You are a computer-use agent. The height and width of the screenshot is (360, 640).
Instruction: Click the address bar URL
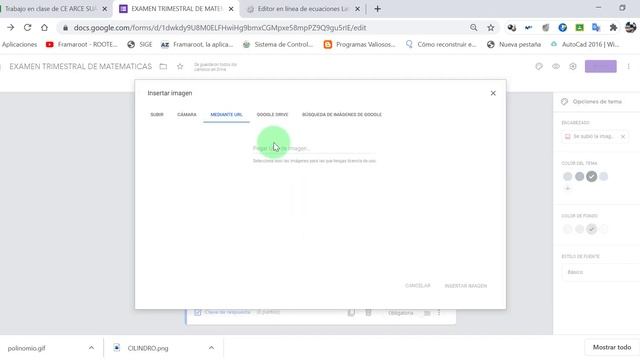click(x=220, y=28)
